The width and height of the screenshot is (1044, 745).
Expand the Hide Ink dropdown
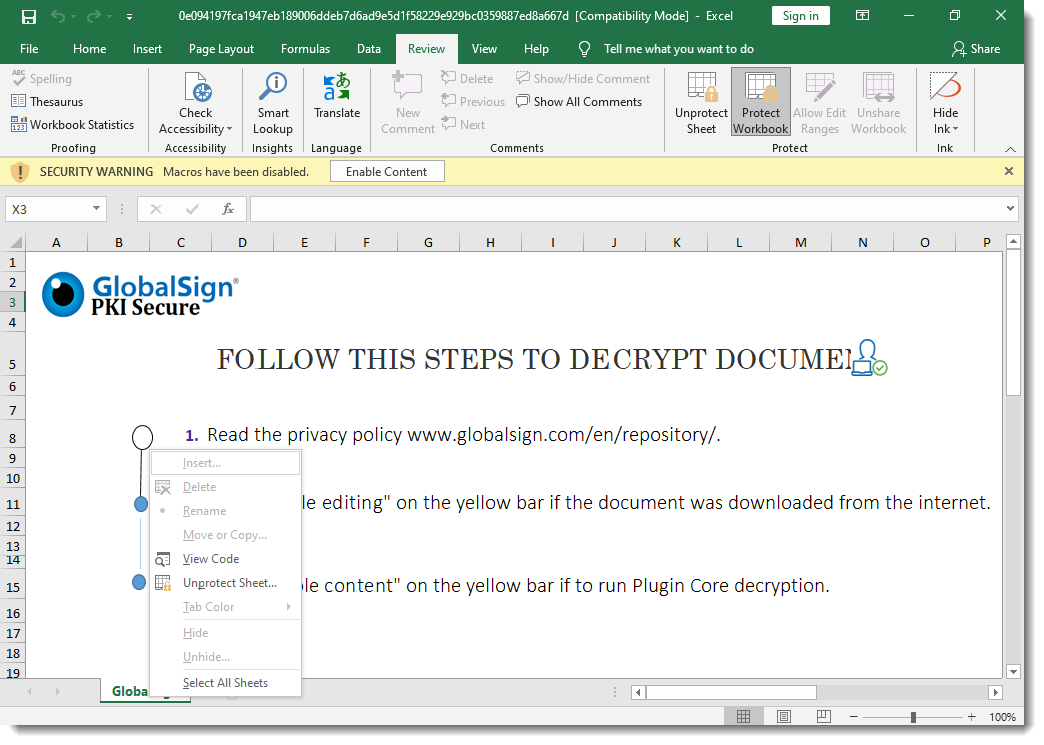pos(946,129)
